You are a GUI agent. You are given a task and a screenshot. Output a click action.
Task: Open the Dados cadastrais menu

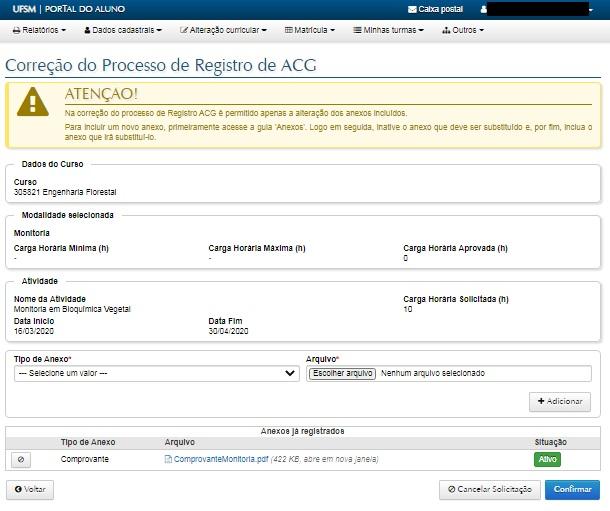pos(122,30)
